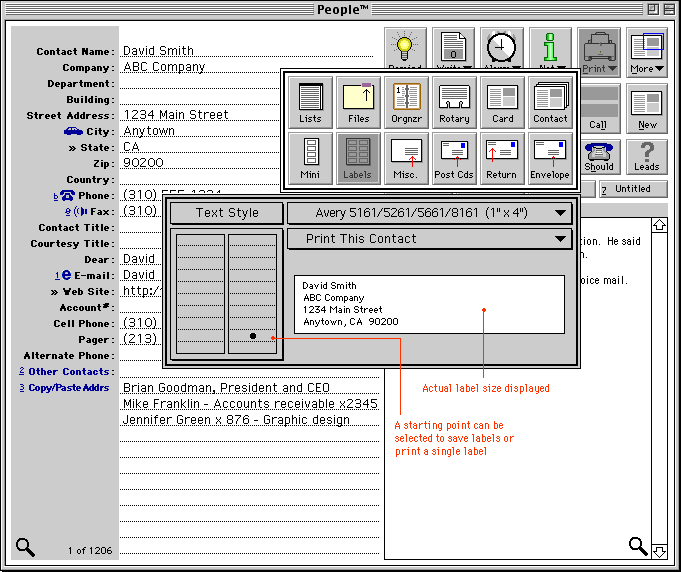Pick the Mini list format icon
This screenshot has height=572, width=681.
click(310, 158)
